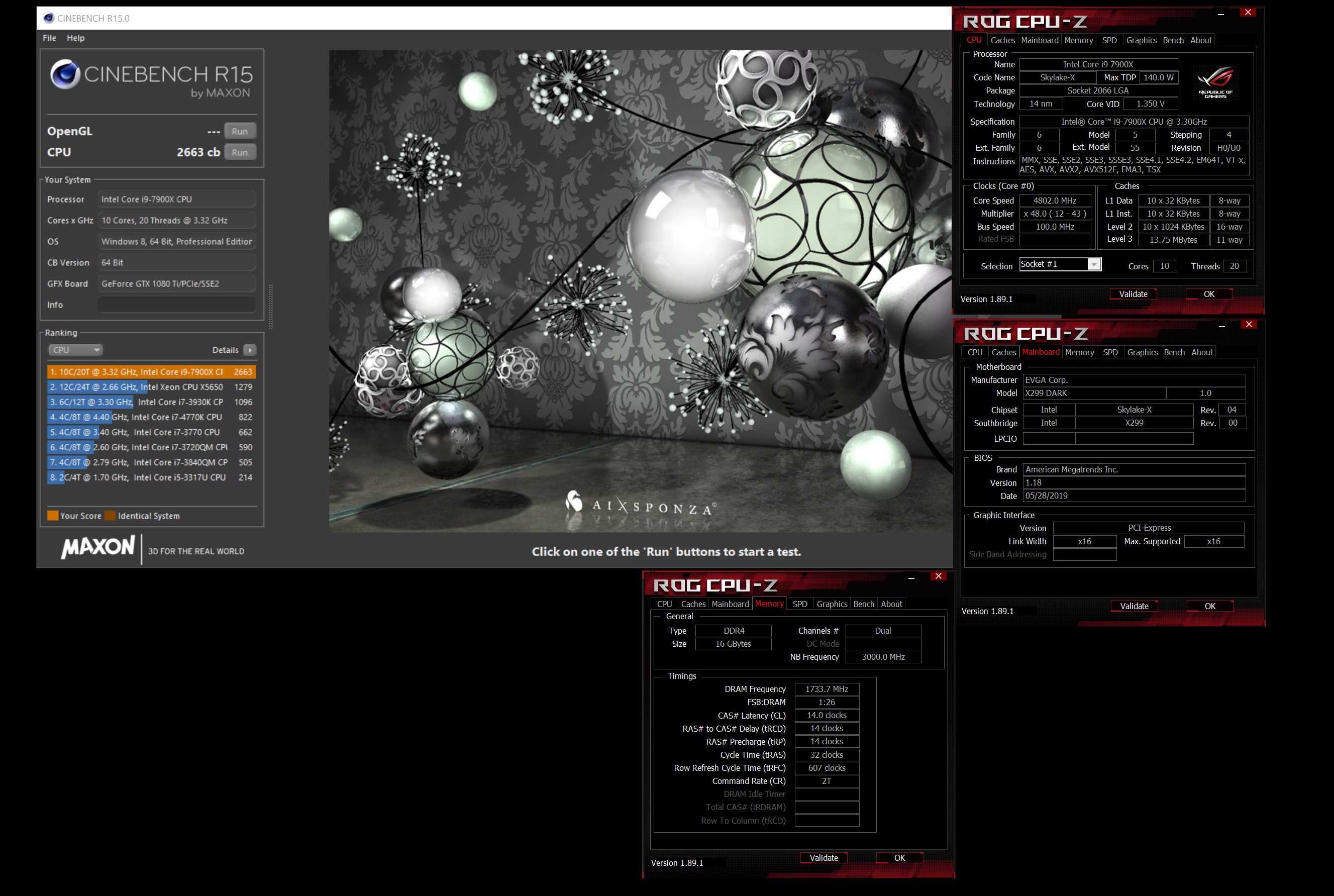This screenshot has height=896, width=1334.
Task: Switch to Caches tab in top CPU-Z window
Action: (x=1003, y=40)
